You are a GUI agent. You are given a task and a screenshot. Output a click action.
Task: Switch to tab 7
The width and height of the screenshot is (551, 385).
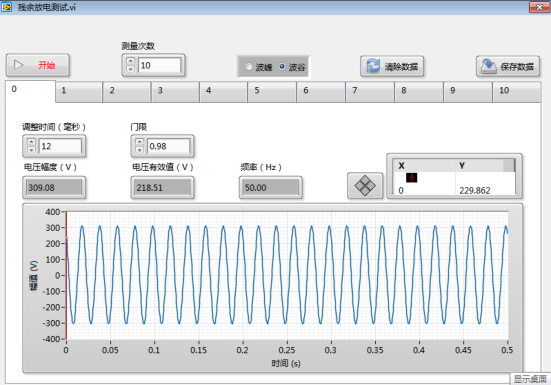pos(370,92)
